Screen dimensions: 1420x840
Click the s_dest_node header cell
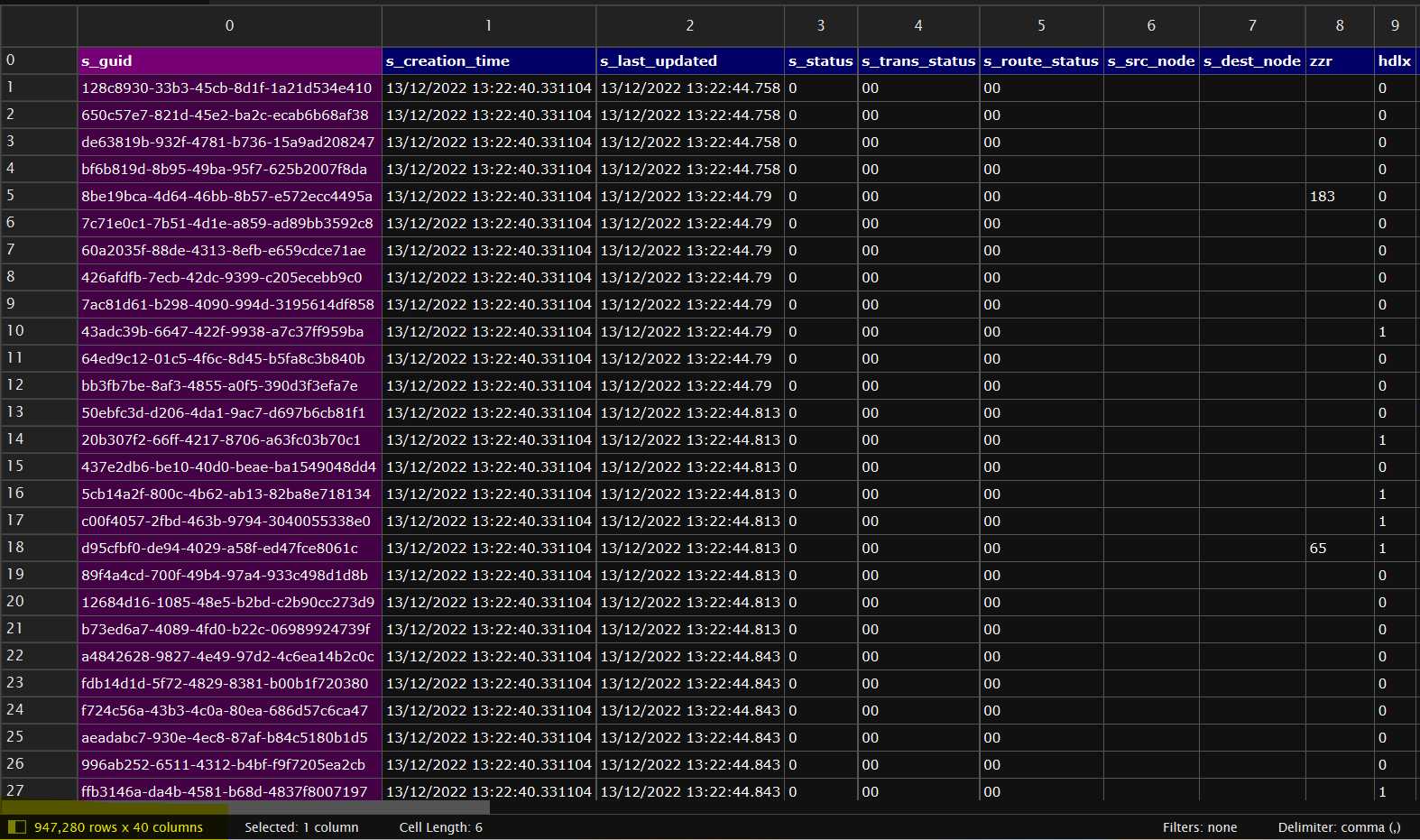(x=1252, y=60)
